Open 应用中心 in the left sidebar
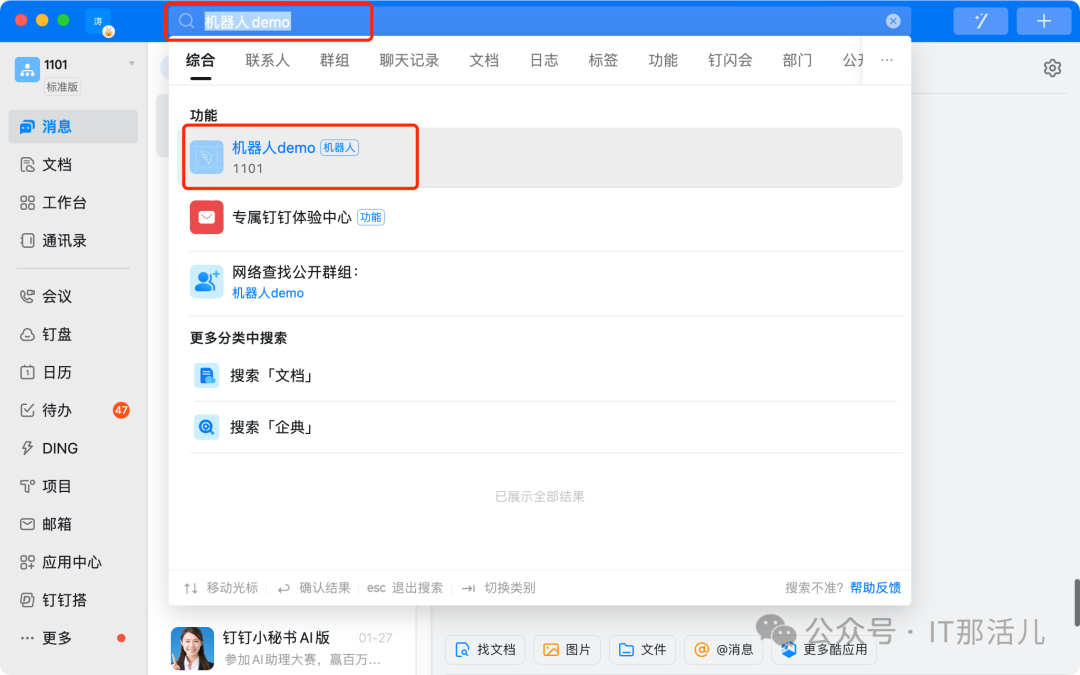 (x=73, y=562)
